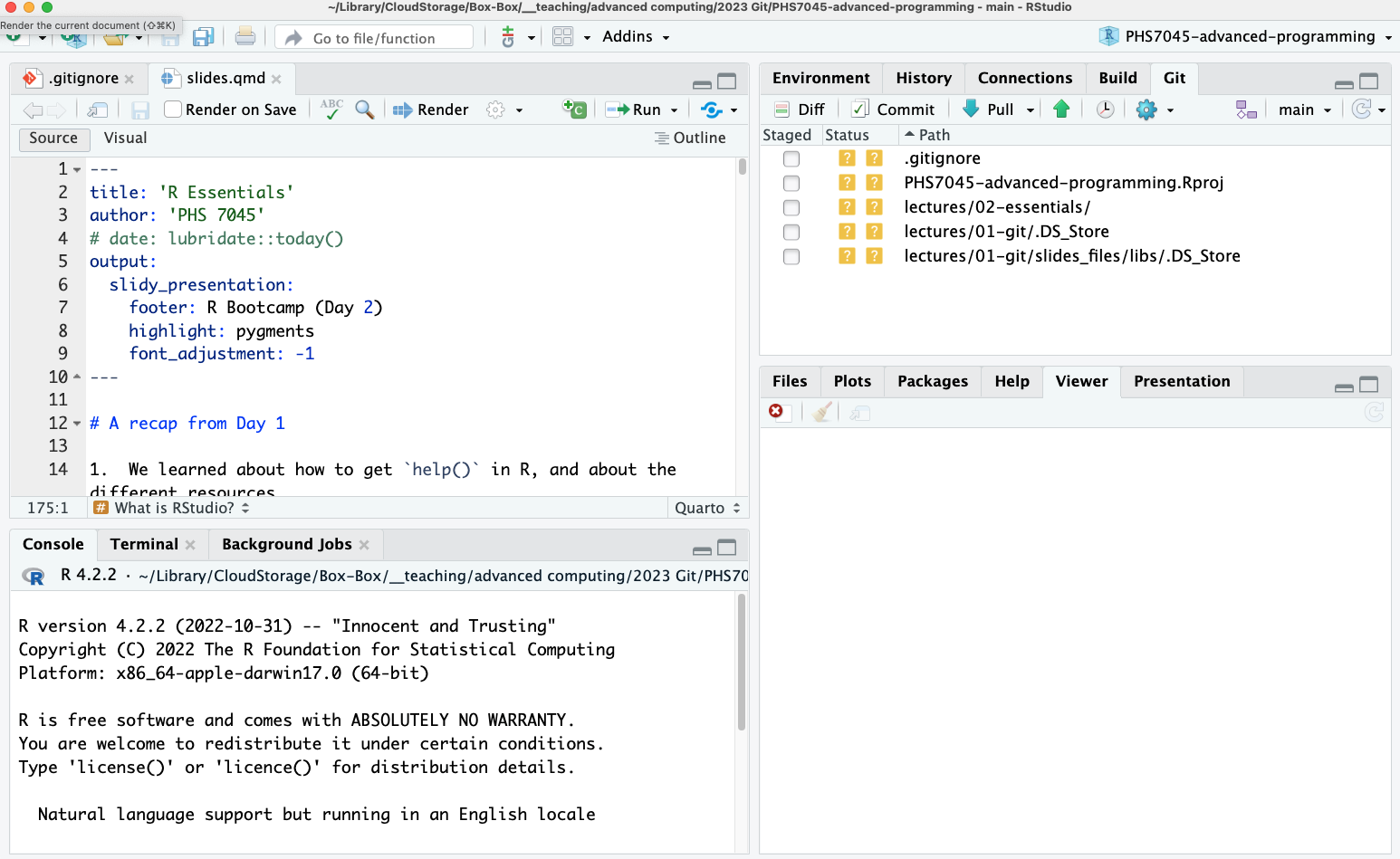Screen dimensions: 1400x859
Task: Refresh the Git pane file list
Action: pyautogui.click(x=1361, y=110)
